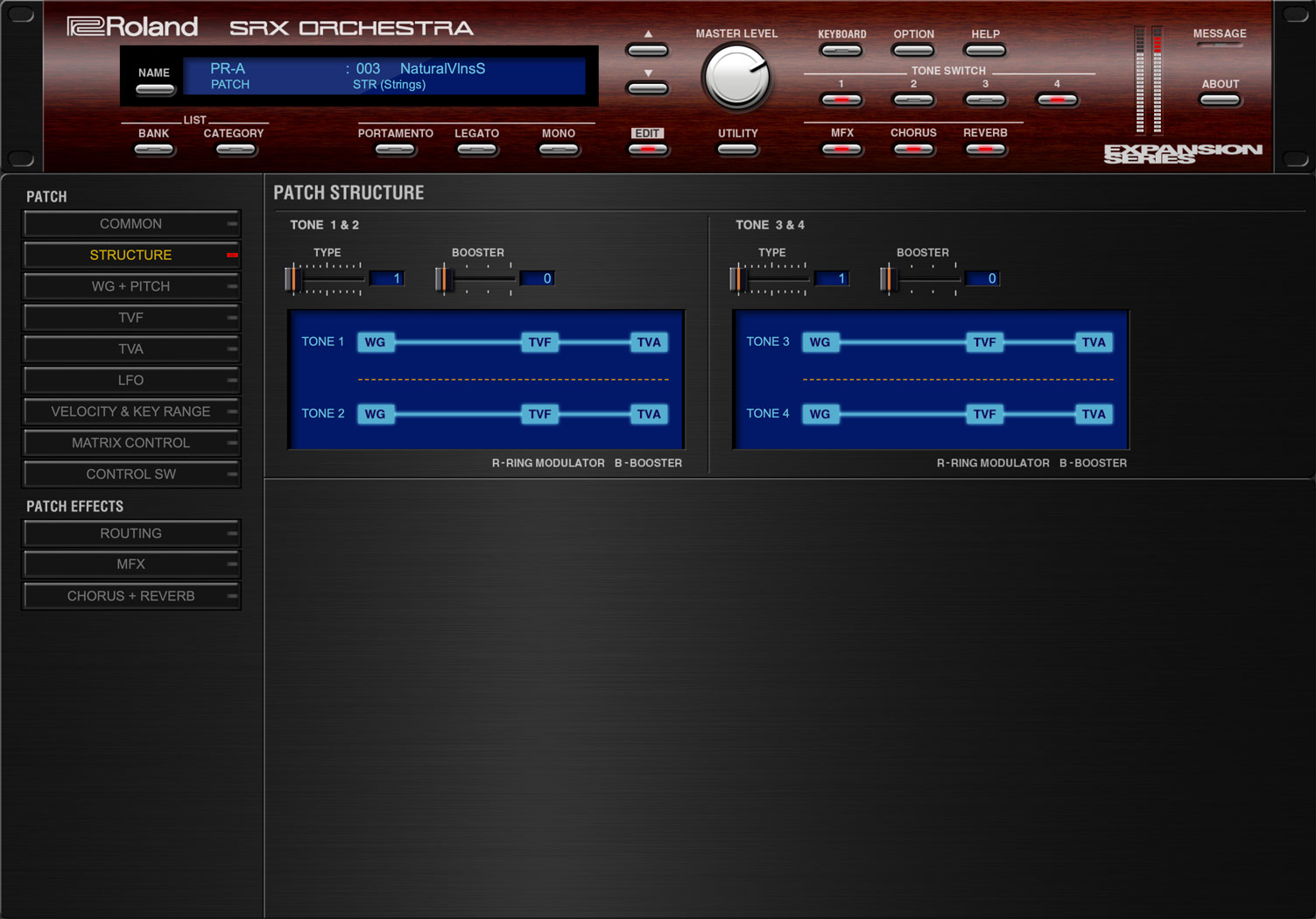
Task: Click the NAME button beside the patch display
Action: pos(154,89)
